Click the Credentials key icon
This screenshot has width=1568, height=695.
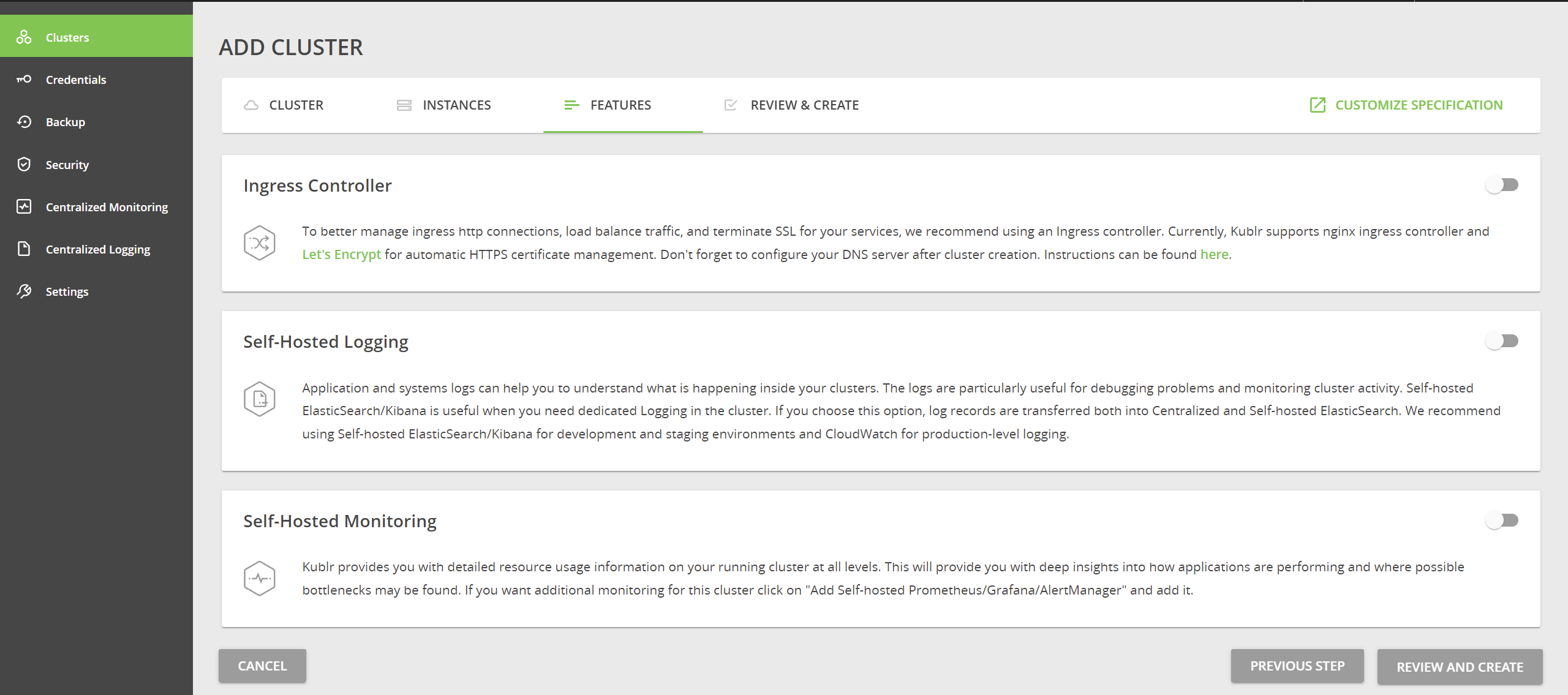pos(24,80)
